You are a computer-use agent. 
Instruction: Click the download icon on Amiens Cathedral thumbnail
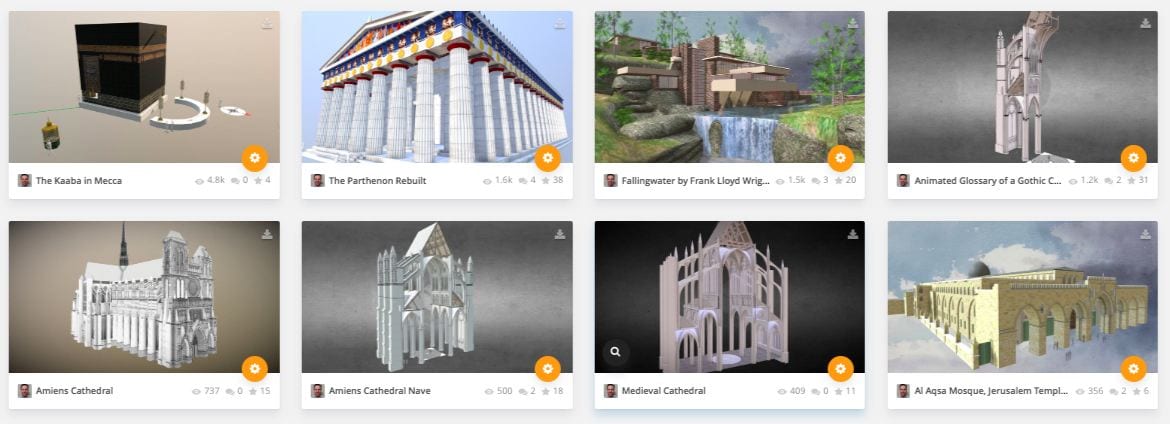[x=267, y=234]
